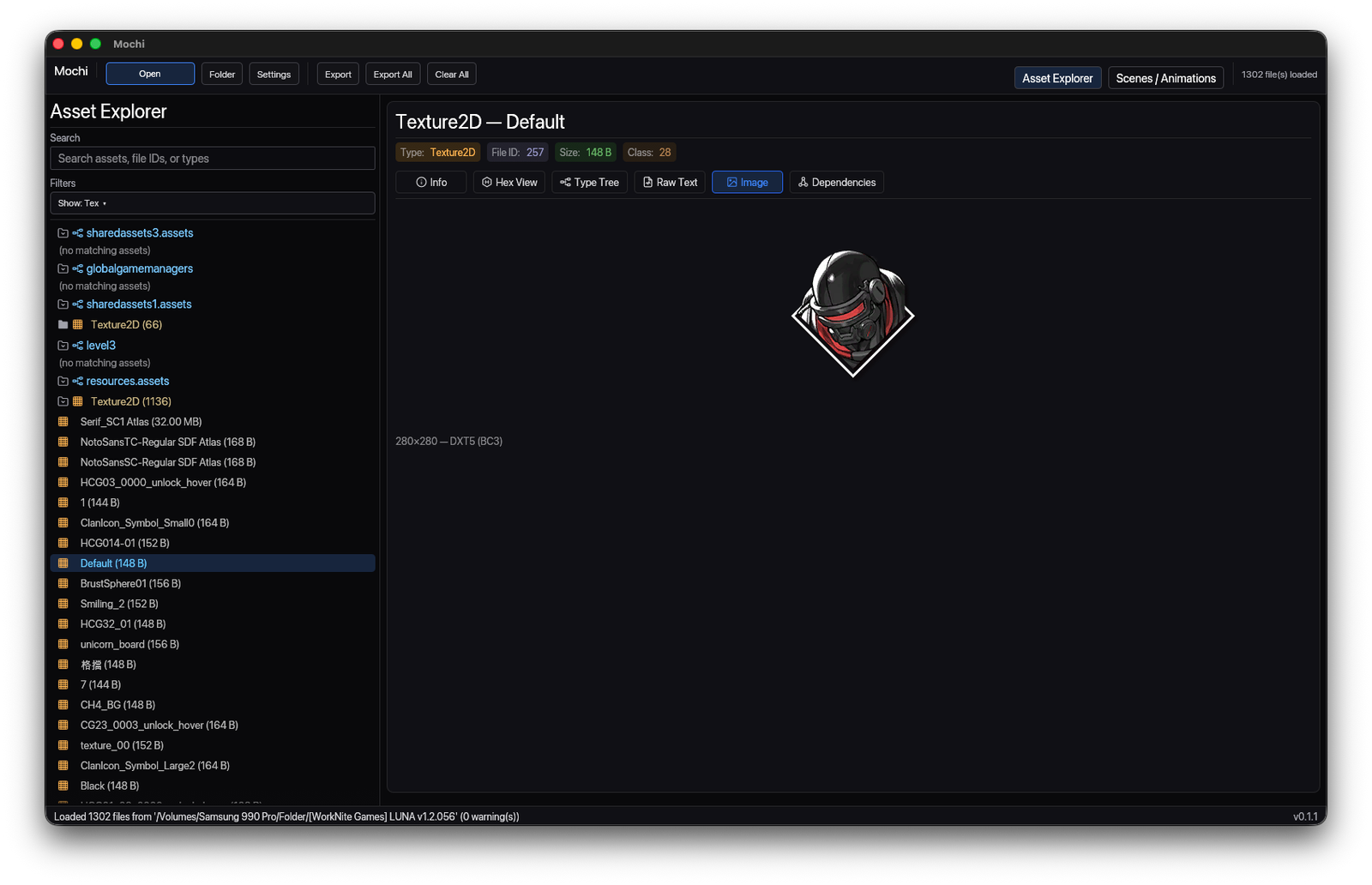
Task: Collapse the sharedassets3.assets tree node
Action: (x=63, y=233)
